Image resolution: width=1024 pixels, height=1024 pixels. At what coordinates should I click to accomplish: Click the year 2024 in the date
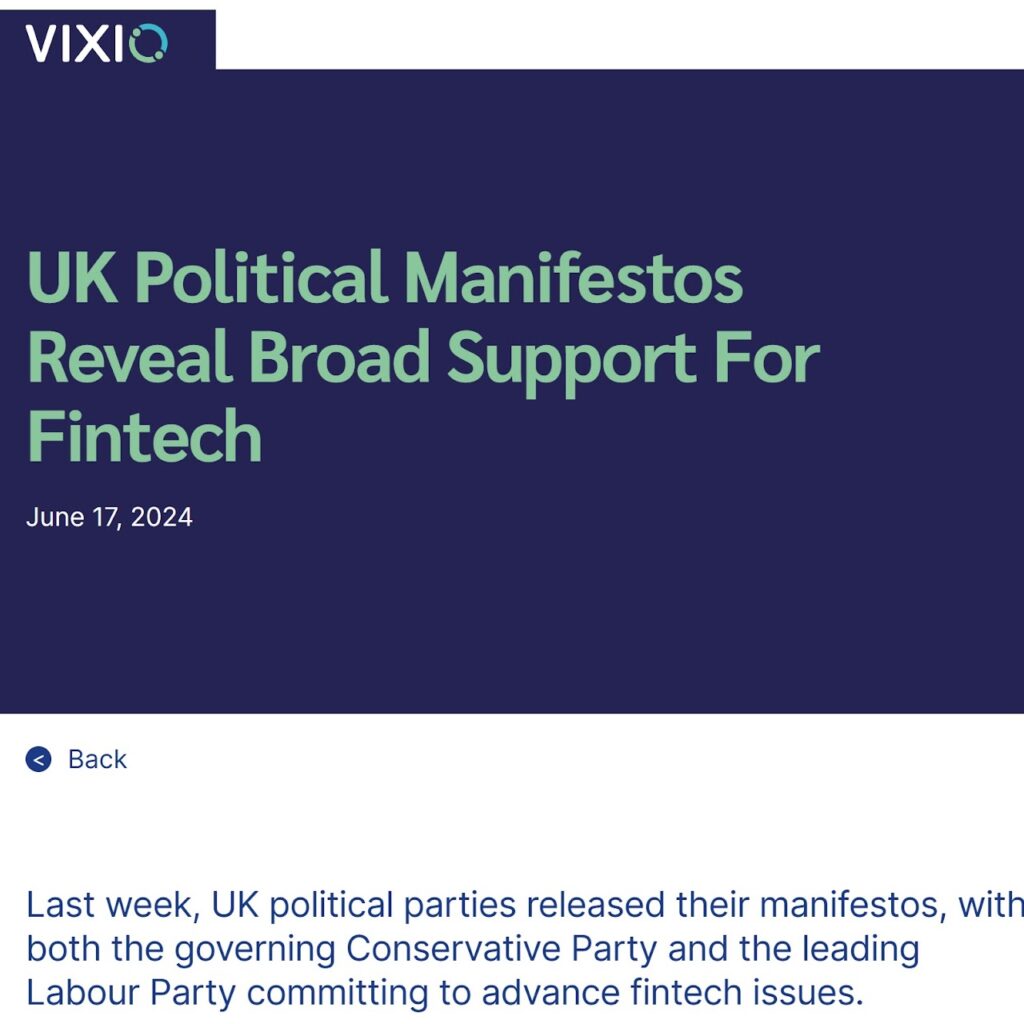tap(161, 517)
